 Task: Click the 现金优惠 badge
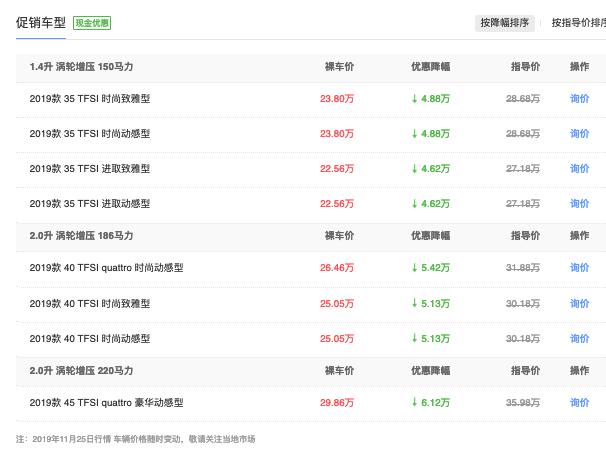pos(92,23)
